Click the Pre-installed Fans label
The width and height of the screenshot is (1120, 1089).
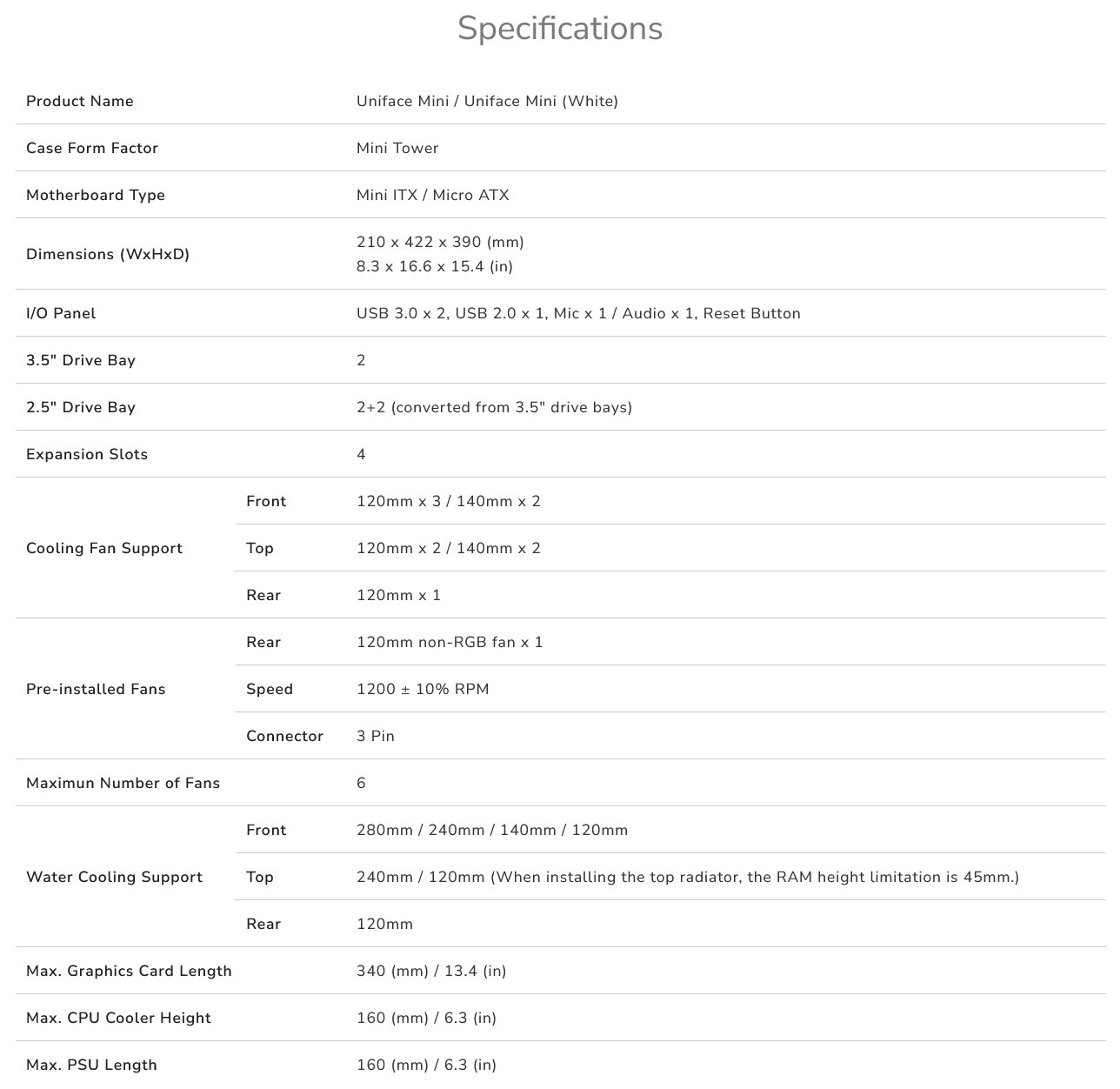[96, 689]
